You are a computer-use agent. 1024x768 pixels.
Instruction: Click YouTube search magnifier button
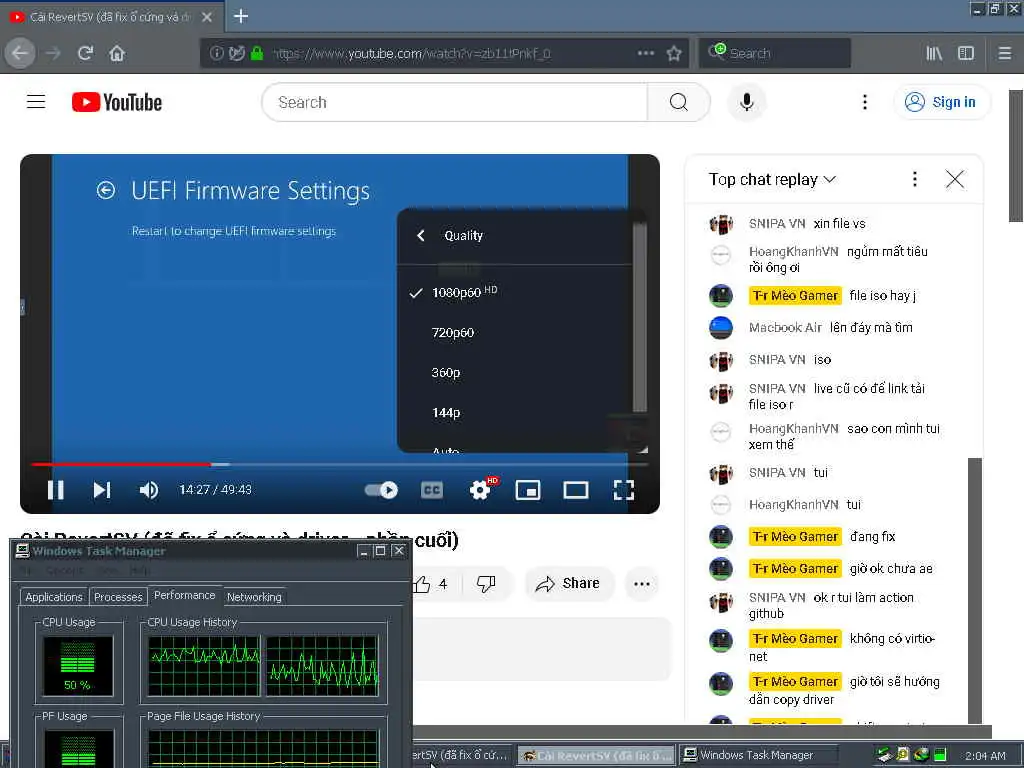679,102
